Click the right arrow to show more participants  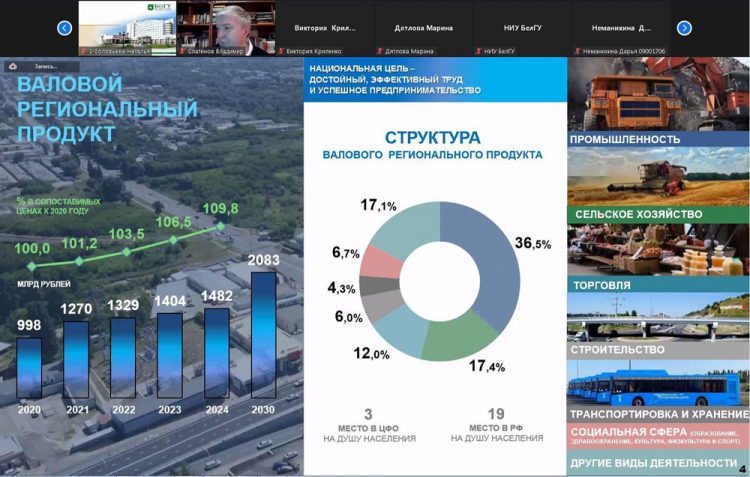(x=684, y=28)
